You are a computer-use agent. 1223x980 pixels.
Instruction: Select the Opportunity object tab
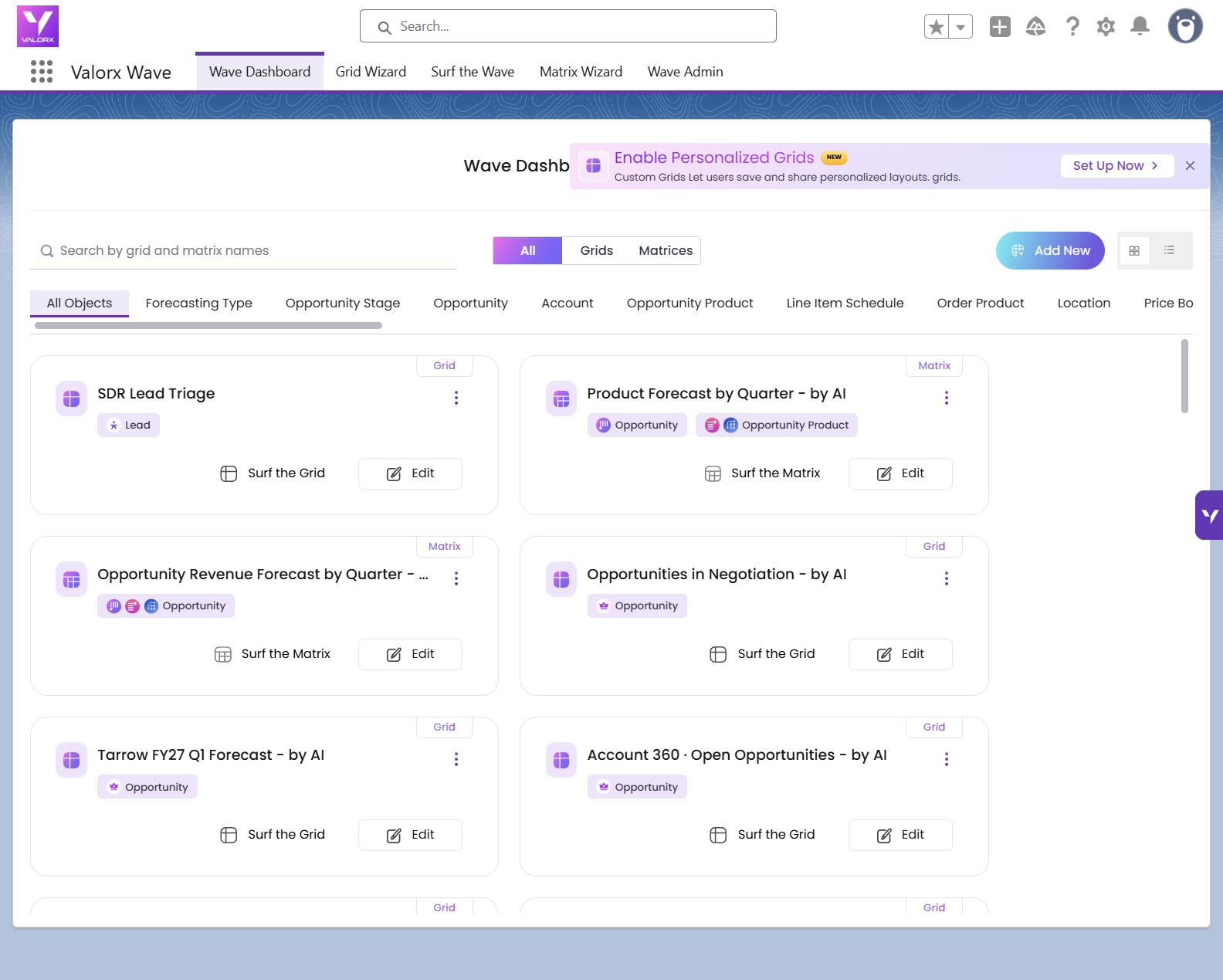471,303
